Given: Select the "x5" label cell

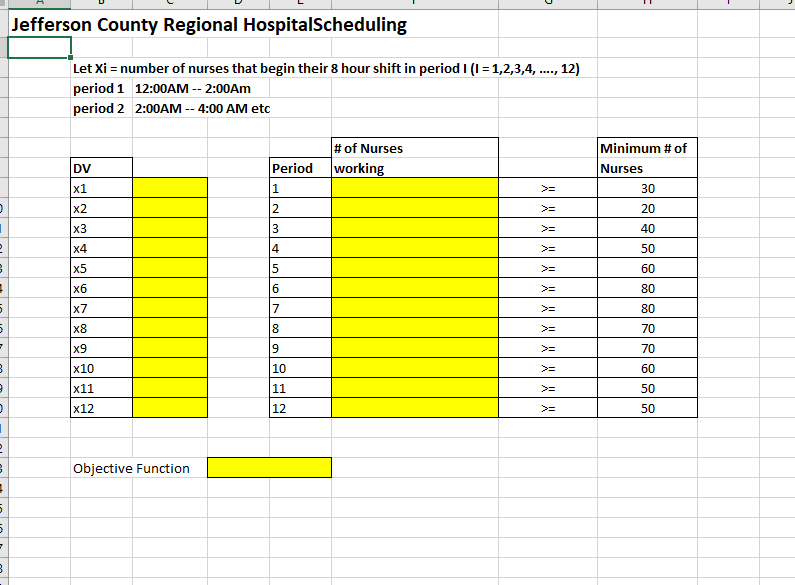Looking at the screenshot, I should click(x=101, y=268).
